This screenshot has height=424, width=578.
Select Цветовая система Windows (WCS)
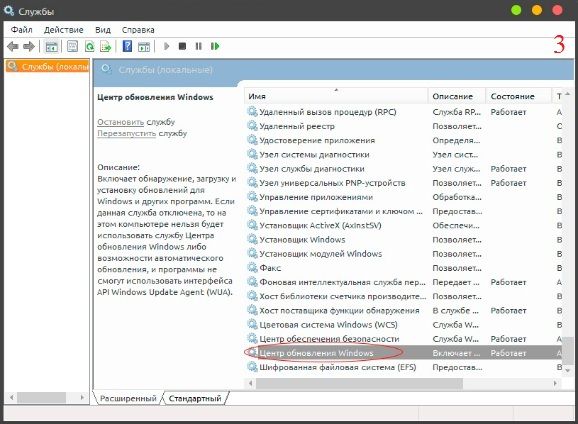pyautogui.click(x=404, y=324)
